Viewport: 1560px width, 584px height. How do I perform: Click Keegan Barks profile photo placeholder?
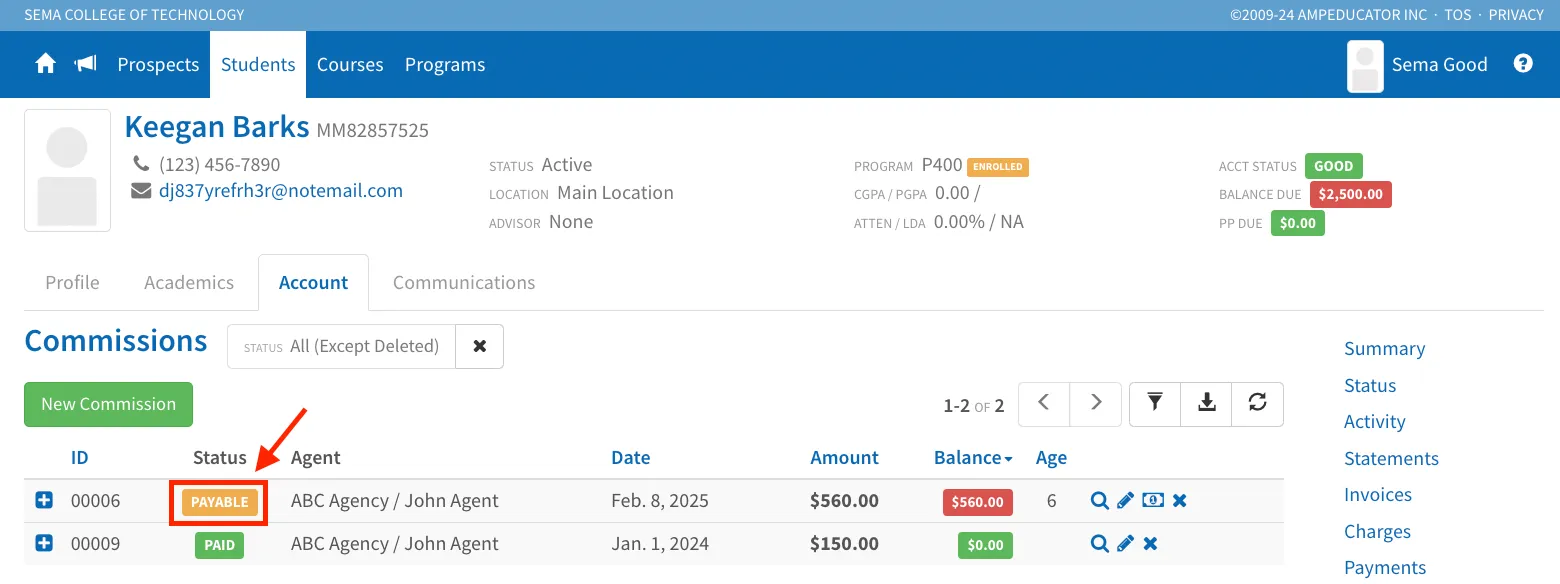(67, 170)
